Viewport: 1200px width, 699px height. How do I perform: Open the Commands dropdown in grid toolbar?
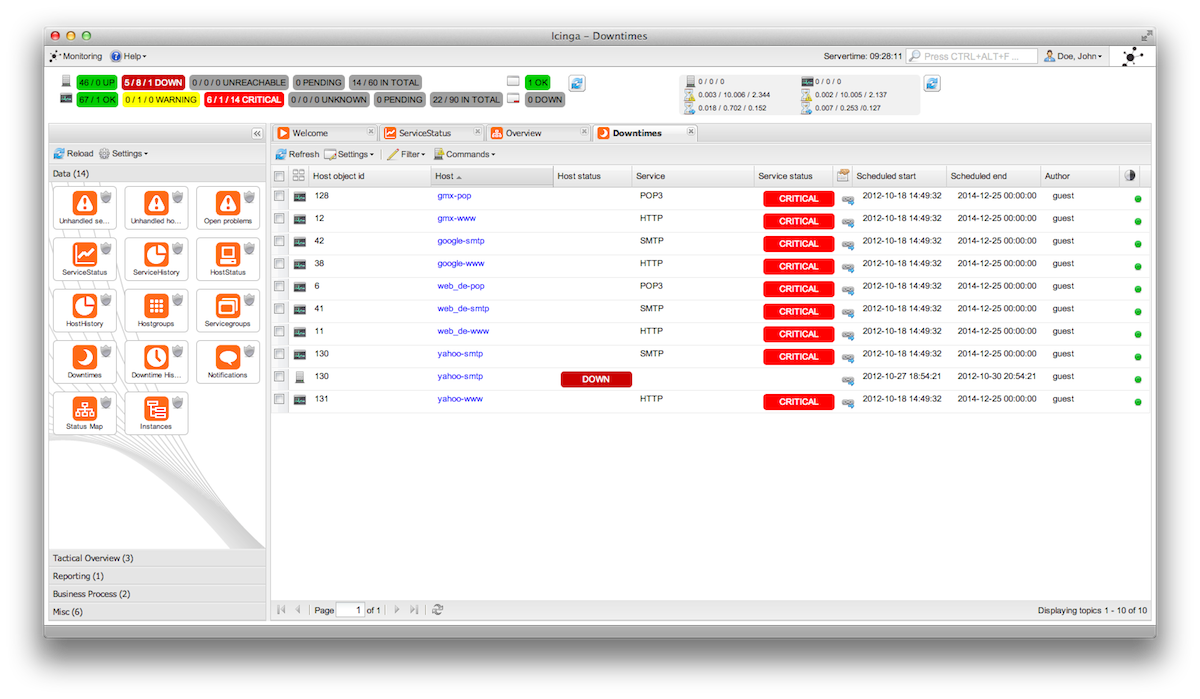coord(465,154)
